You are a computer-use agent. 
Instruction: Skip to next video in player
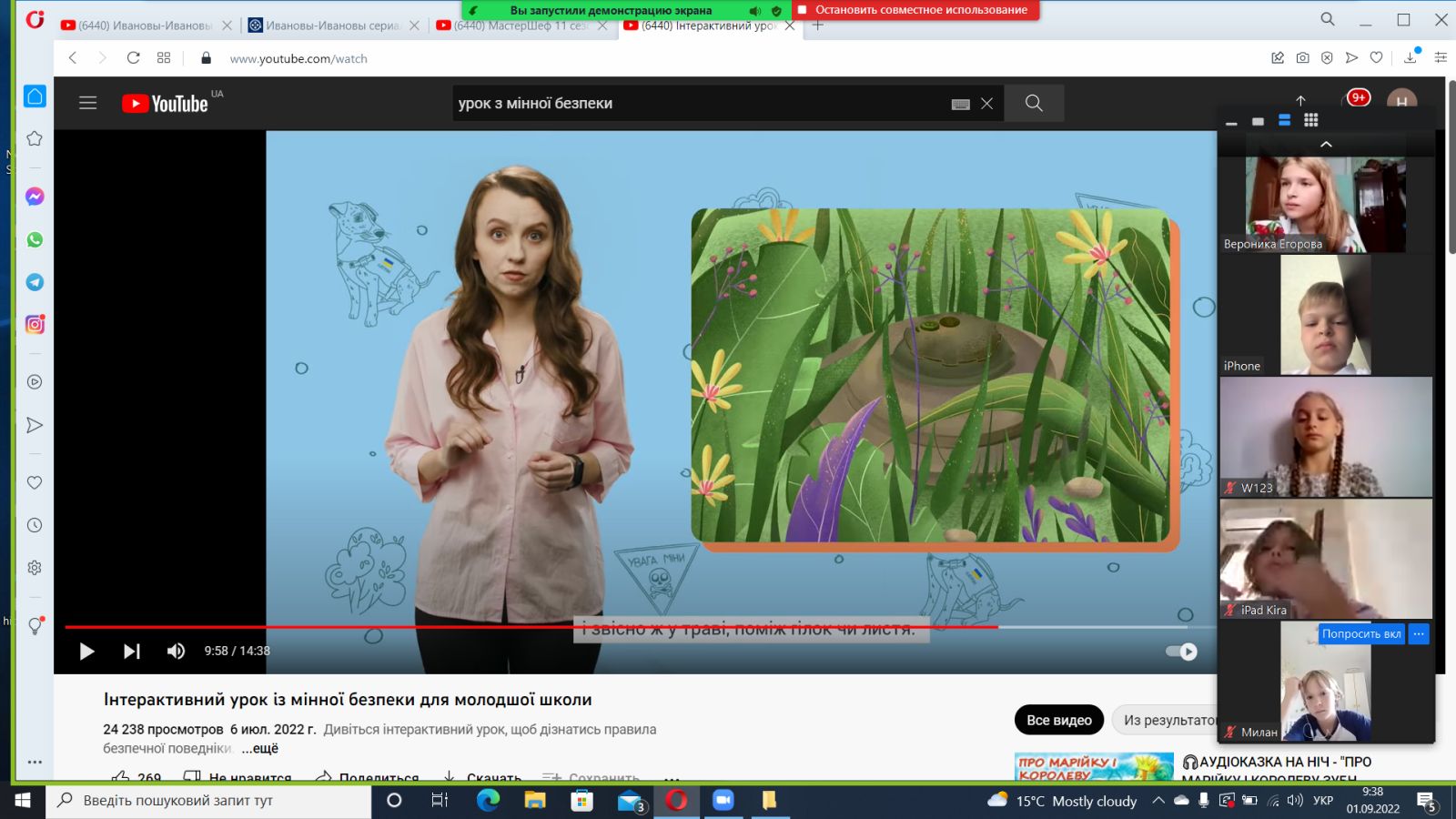click(132, 651)
